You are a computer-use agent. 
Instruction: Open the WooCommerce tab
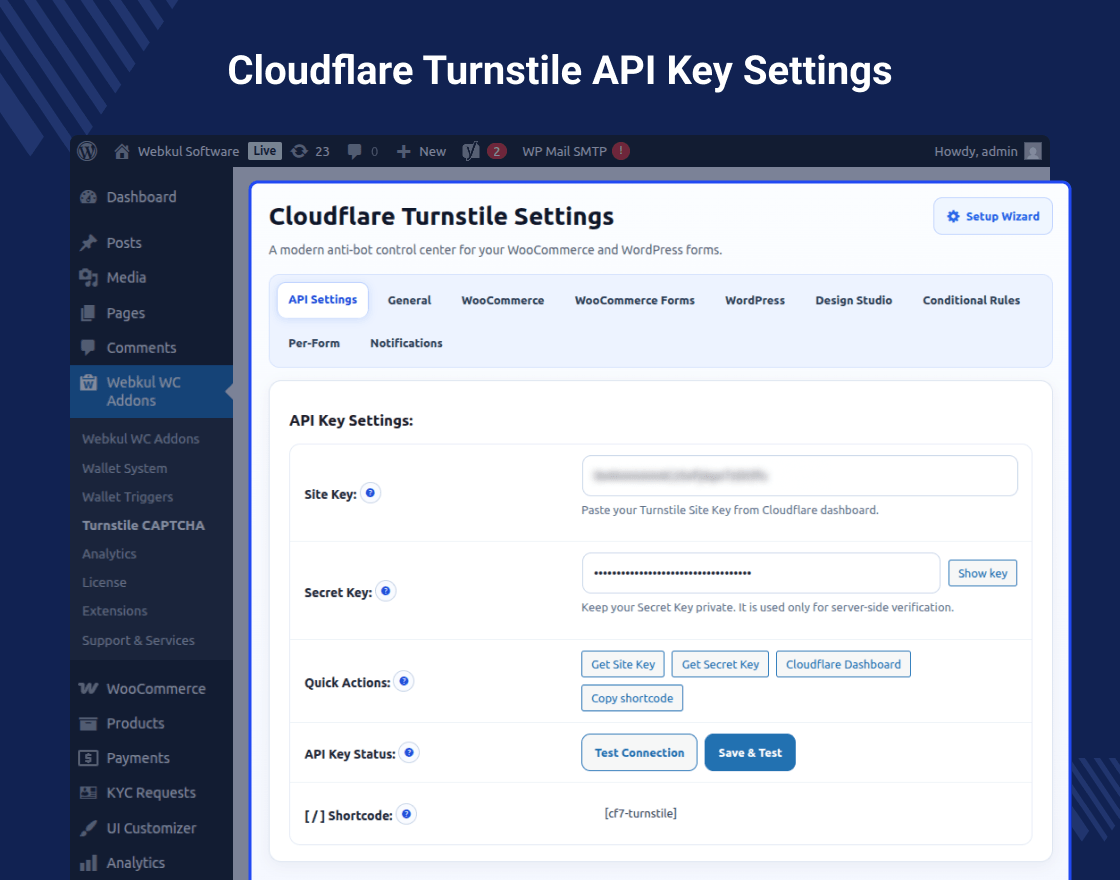pyautogui.click(x=503, y=301)
